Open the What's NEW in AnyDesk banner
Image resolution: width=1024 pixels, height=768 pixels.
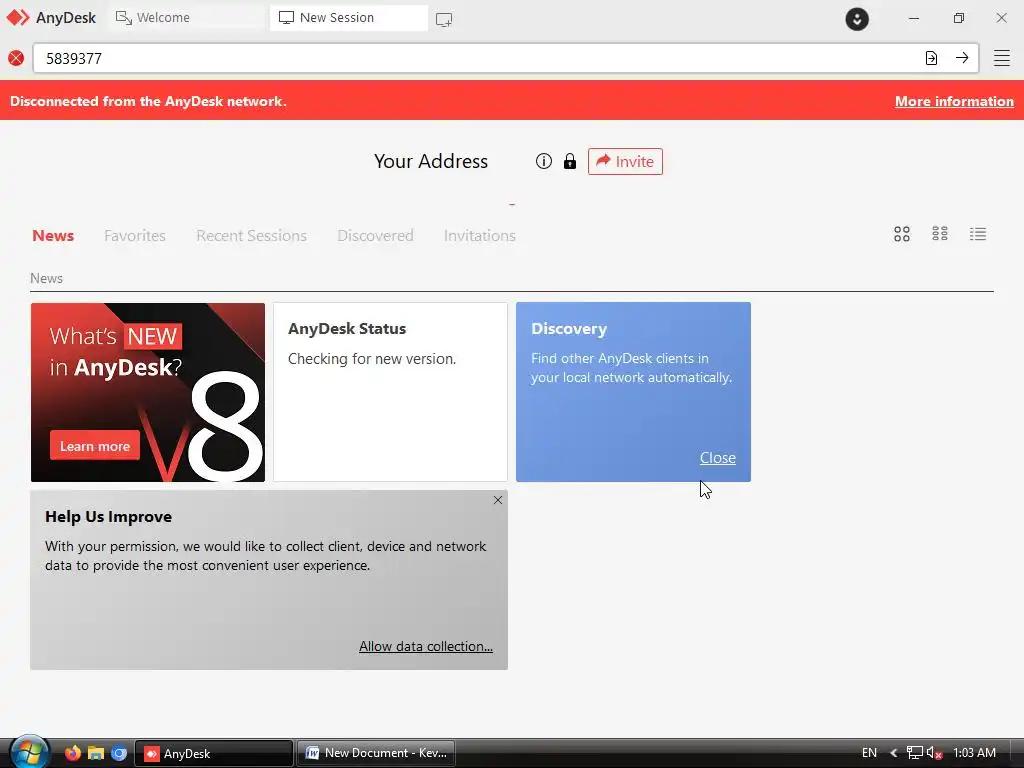click(148, 392)
